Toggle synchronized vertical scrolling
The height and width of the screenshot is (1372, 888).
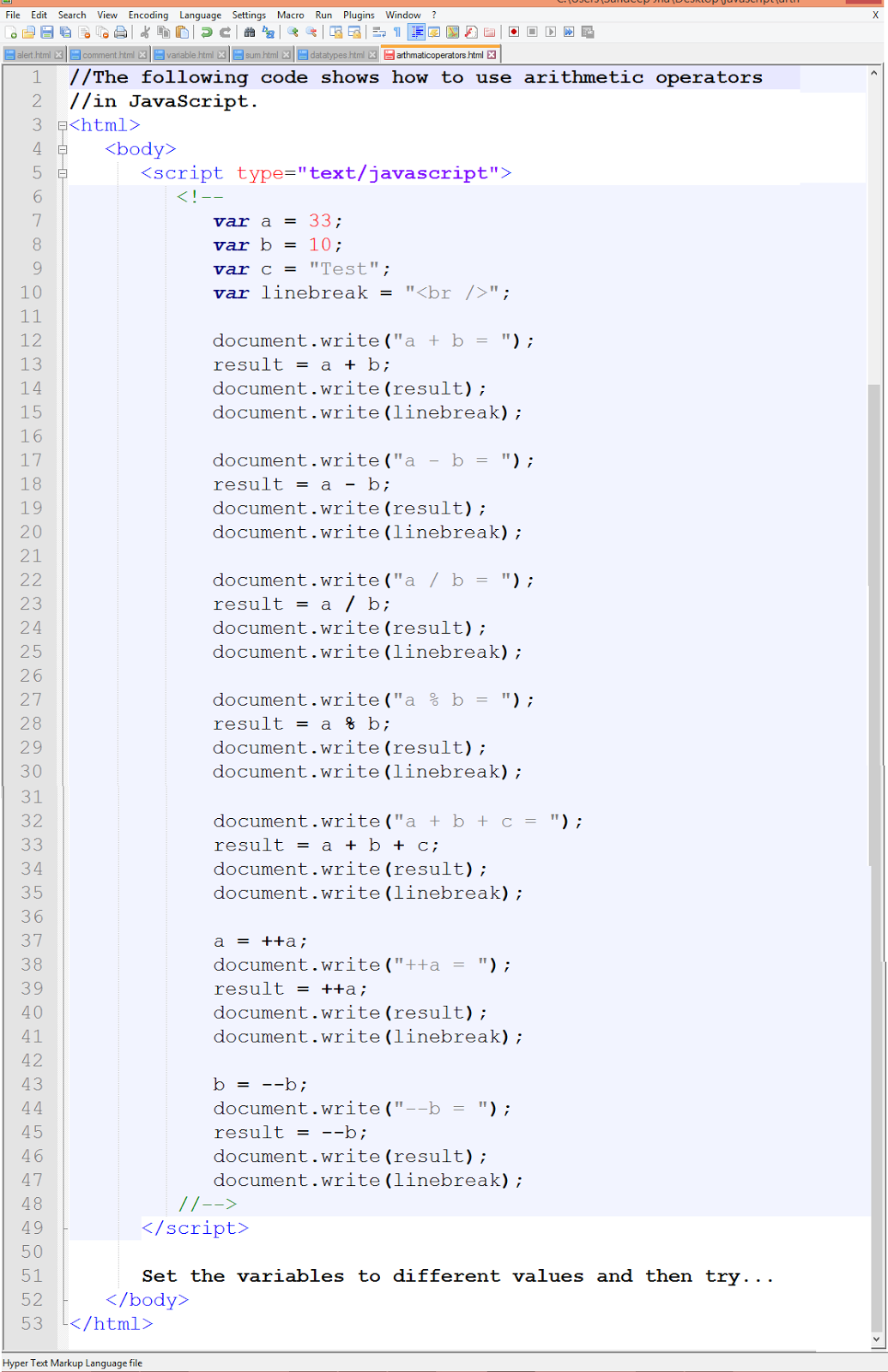[x=335, y=32]
